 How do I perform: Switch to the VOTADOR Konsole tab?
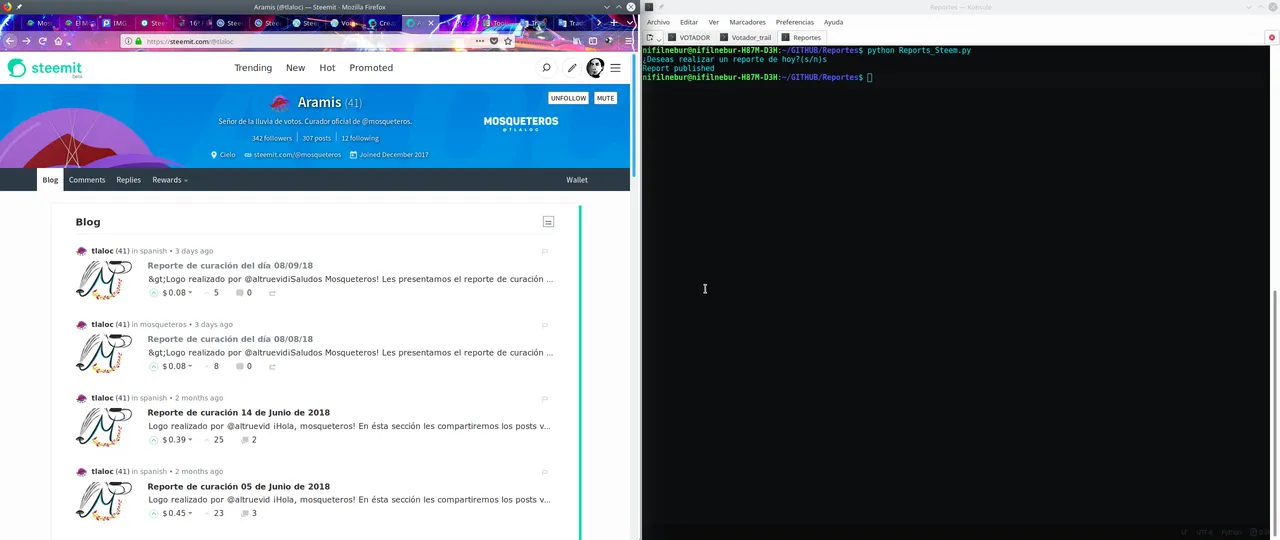pyautogui.click(x=688, y=37)
